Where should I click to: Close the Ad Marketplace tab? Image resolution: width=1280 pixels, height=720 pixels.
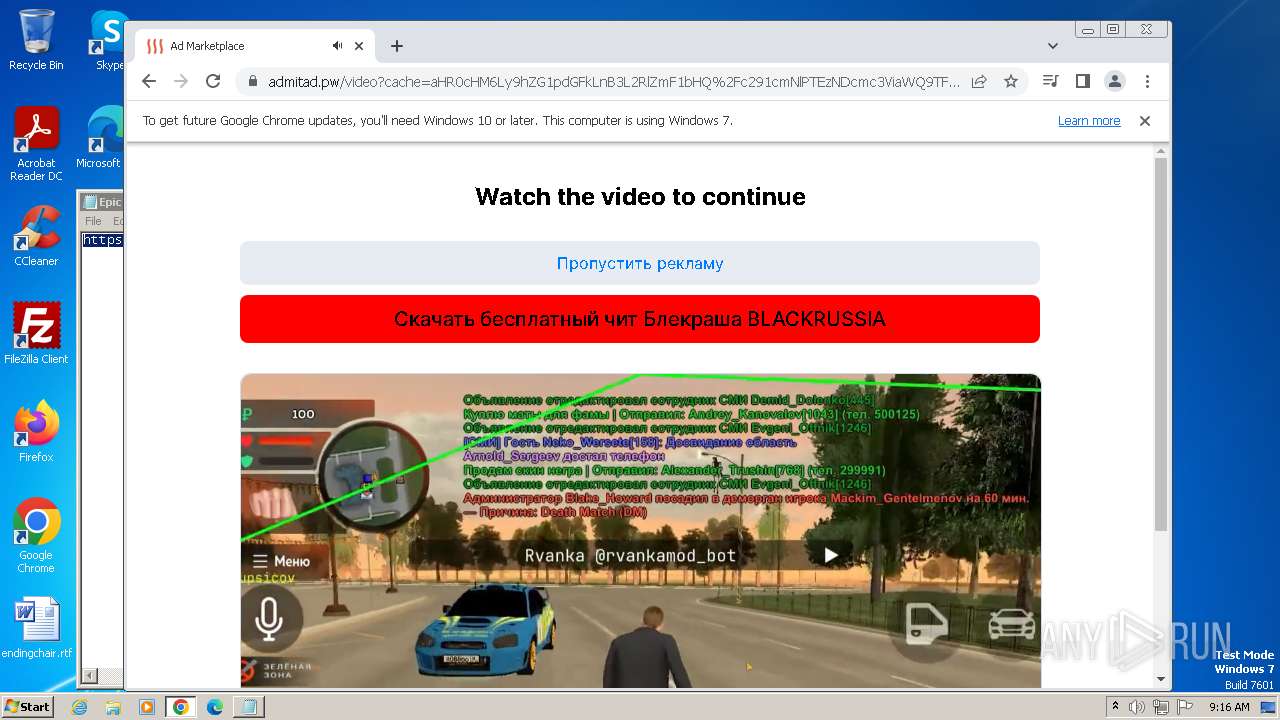click(x=360, y=46)
